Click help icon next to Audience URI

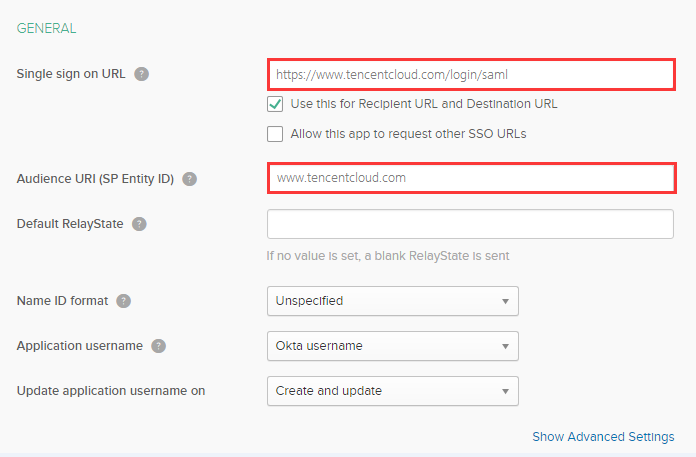coord(190,179)
